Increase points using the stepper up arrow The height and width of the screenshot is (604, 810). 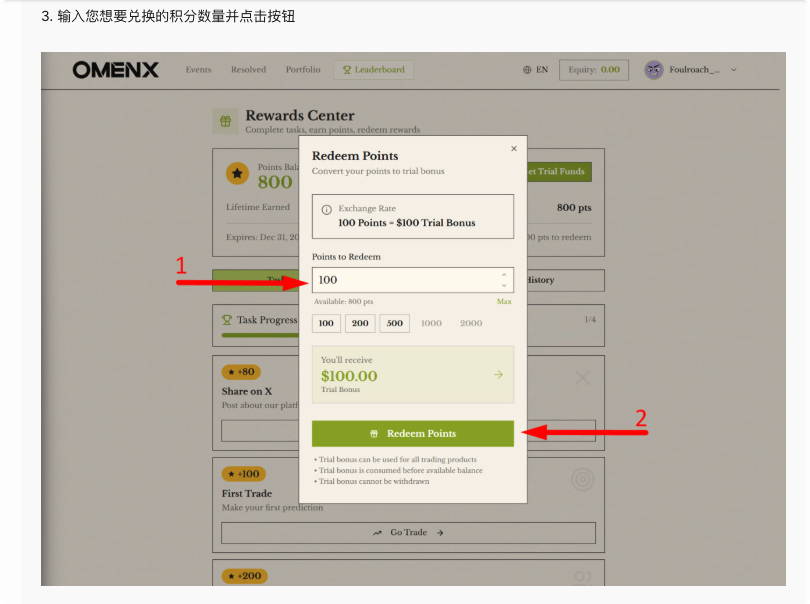pyautogui.click(x=506, y=275)
